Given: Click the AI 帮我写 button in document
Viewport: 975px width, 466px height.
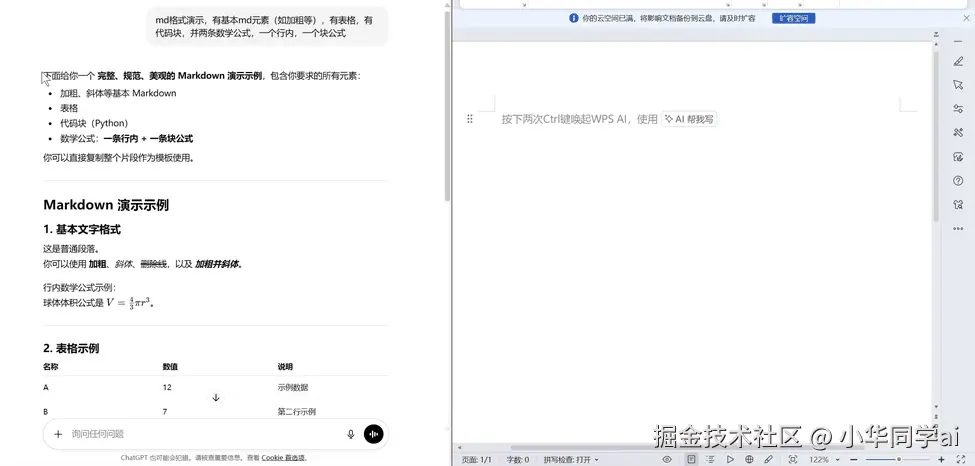Looking at the screenshot, I should [689, 119].
